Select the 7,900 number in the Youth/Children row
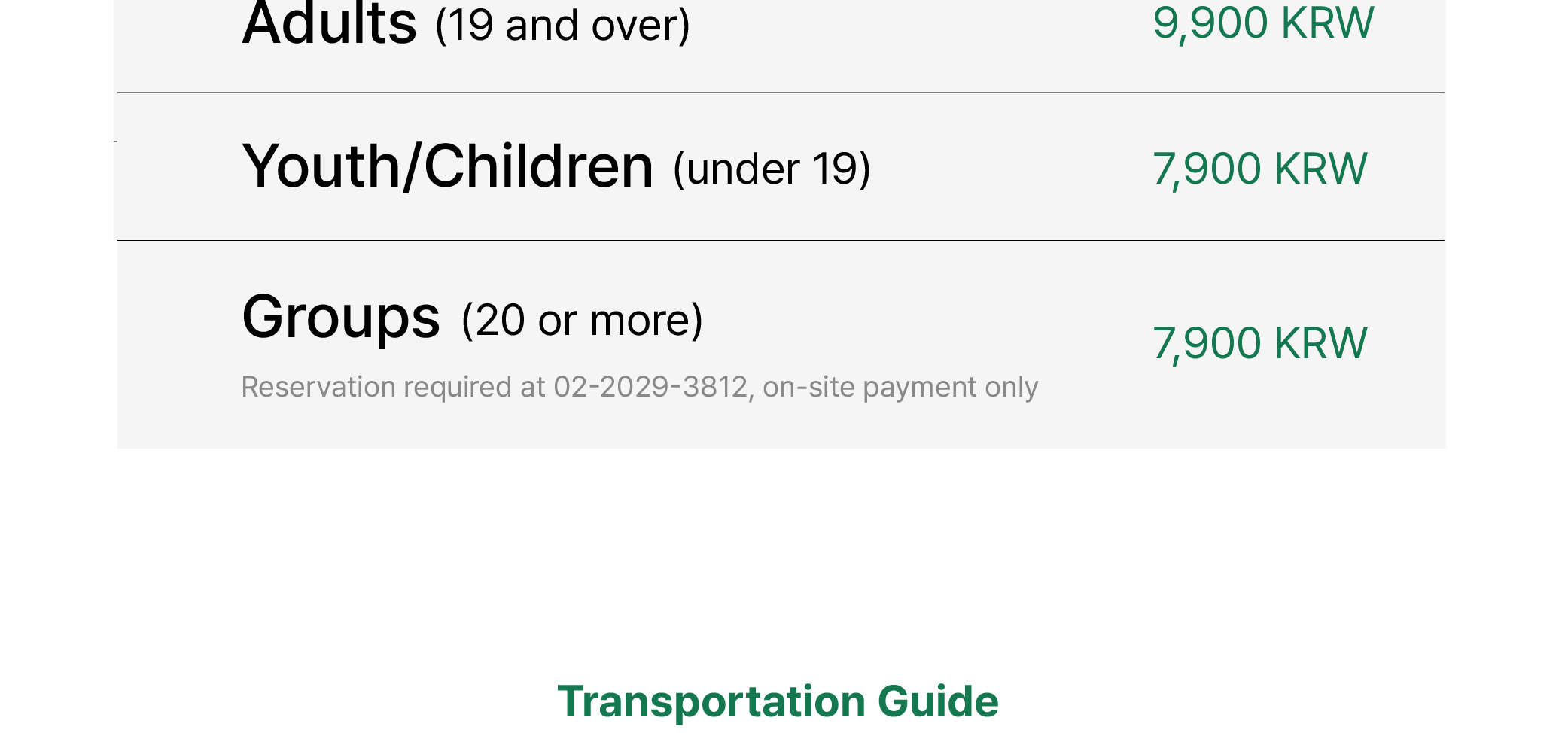Screen dimensions: 1568x733 1207,169
